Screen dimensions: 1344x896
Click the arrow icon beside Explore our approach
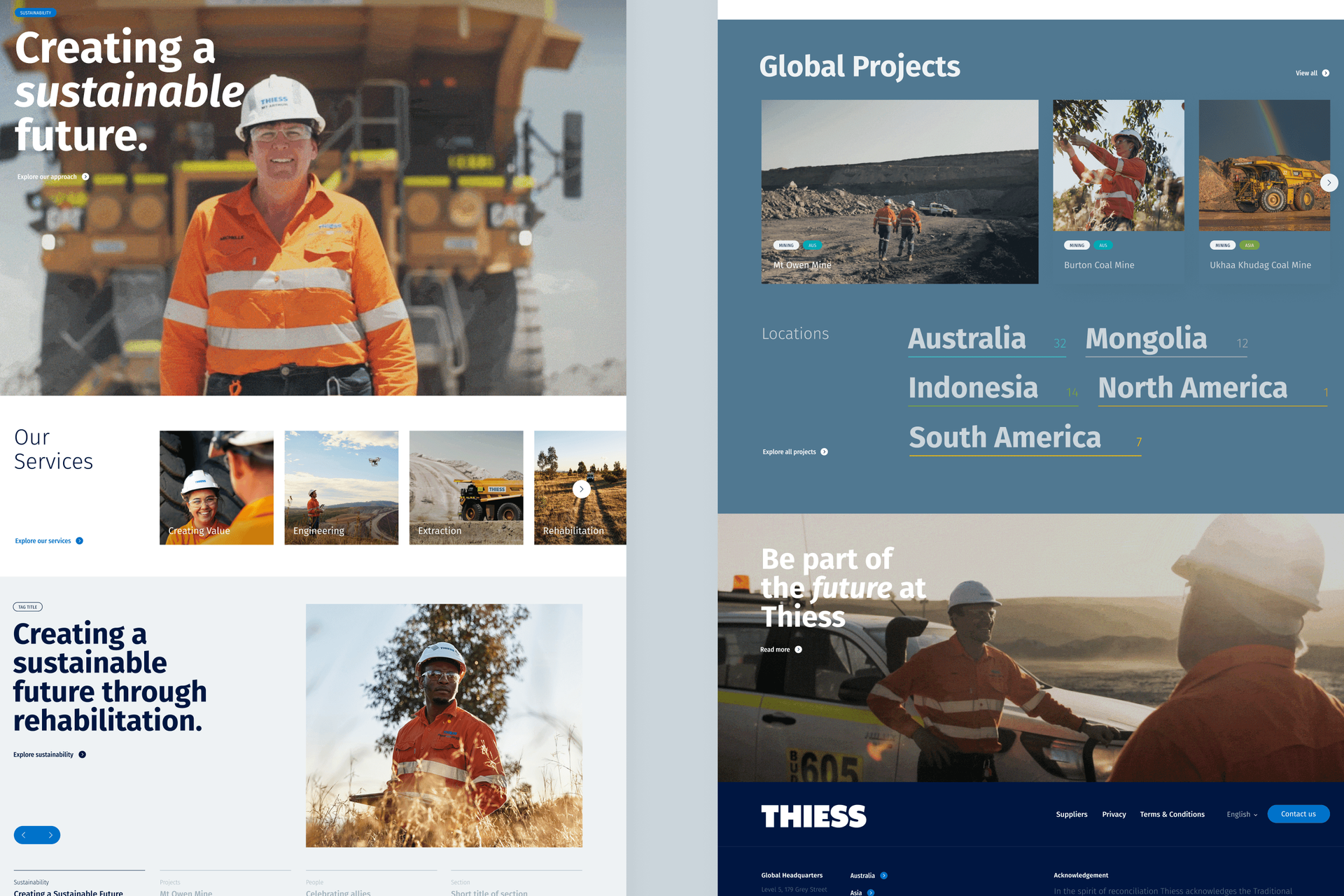[x=85, y=177]
